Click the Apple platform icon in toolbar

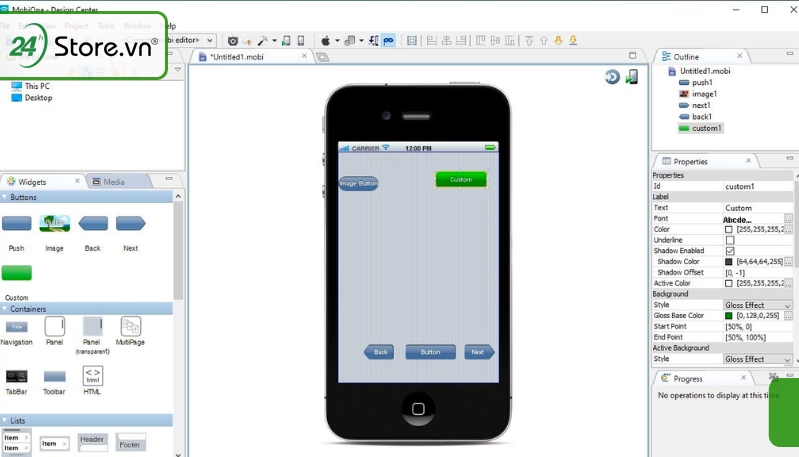[326, 41]
